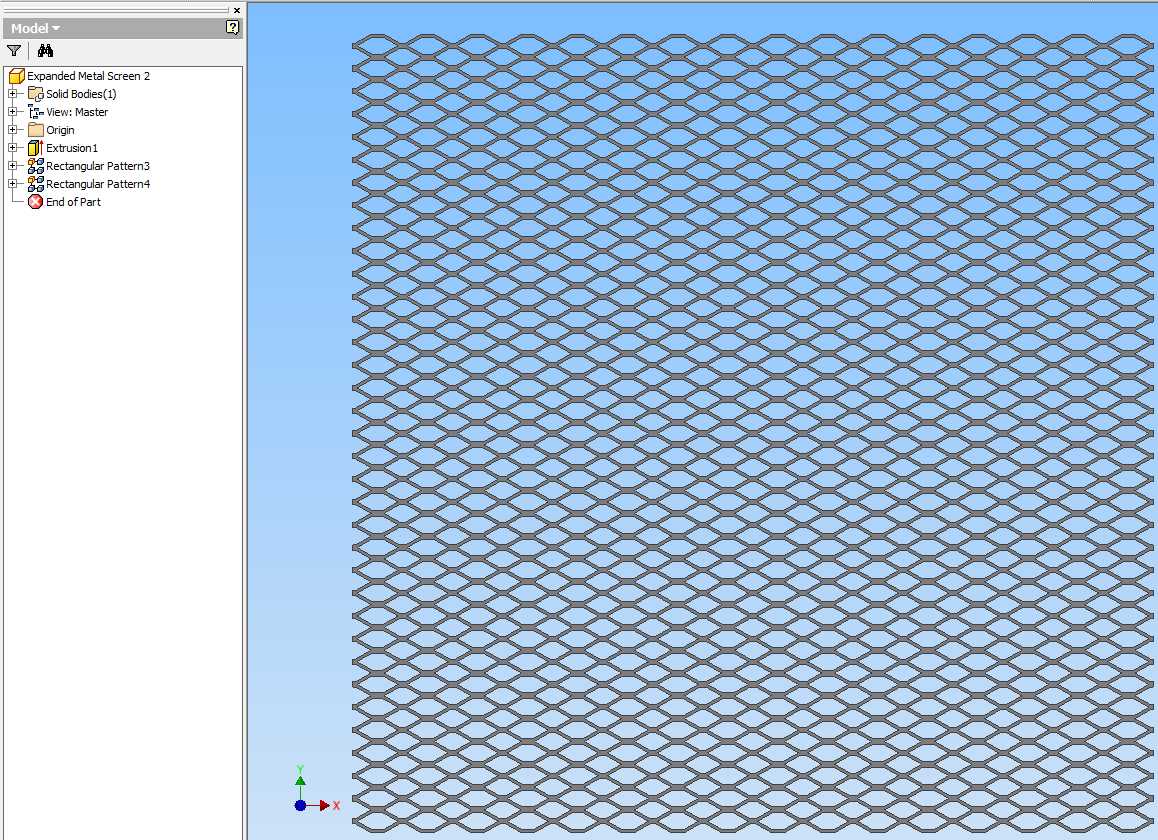Select the Expanded Metal Screen 2 label
Image resolution: width=1158 pixels, height=840 pixels.
point(89,76)
